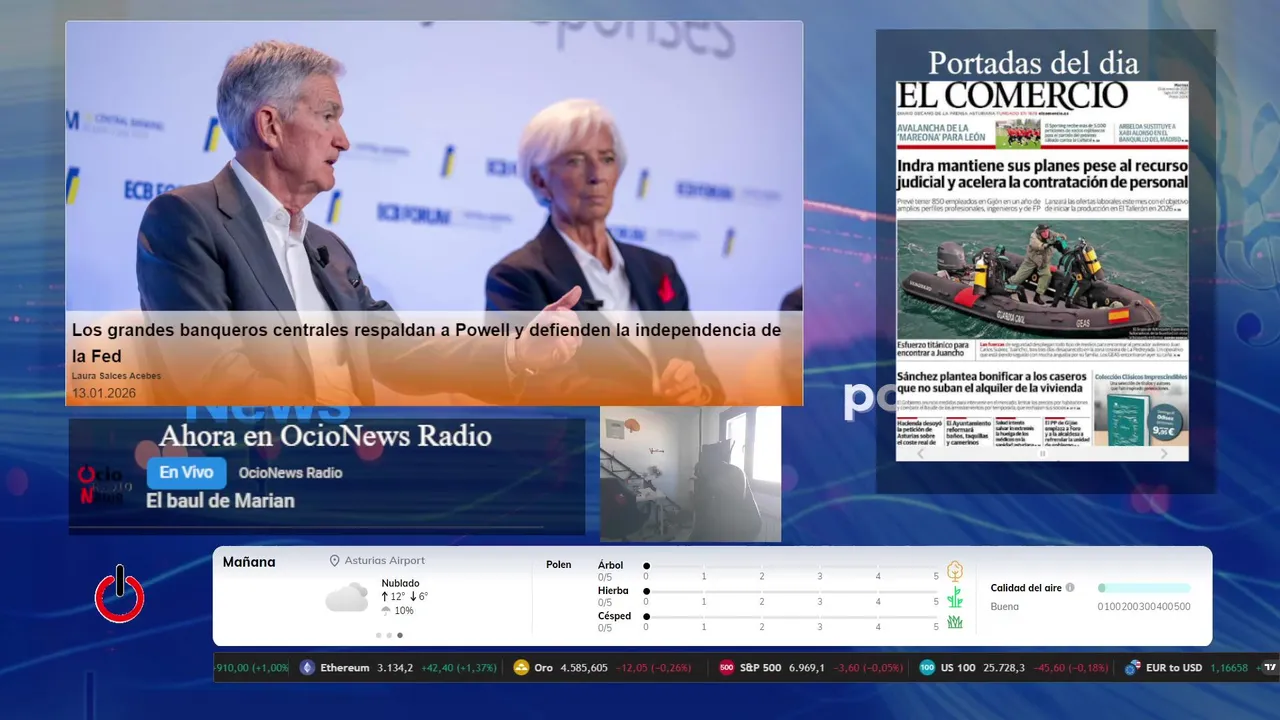Screen dimensions: 1280x720
Task: Open Asturias Airport location link
Action: pyautogui.click(x=385, y=561)
